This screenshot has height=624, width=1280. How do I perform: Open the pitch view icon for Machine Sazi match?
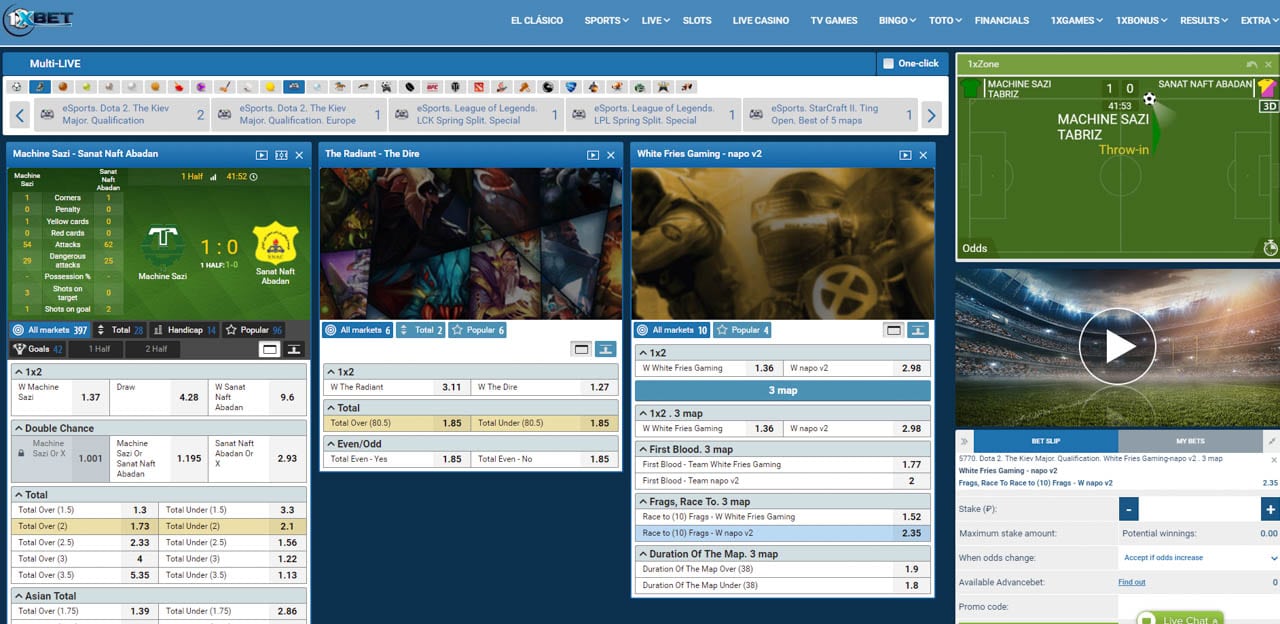point(281,155)
